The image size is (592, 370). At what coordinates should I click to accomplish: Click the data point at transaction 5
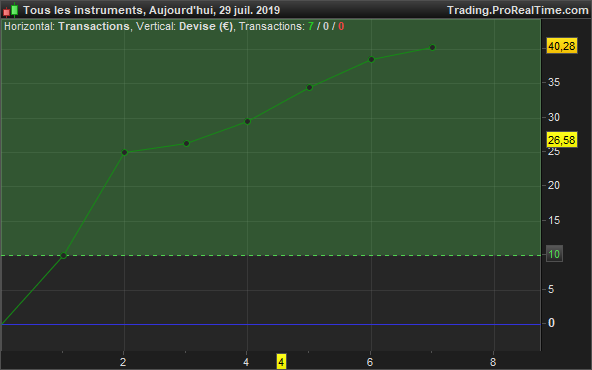pos(310,88)
